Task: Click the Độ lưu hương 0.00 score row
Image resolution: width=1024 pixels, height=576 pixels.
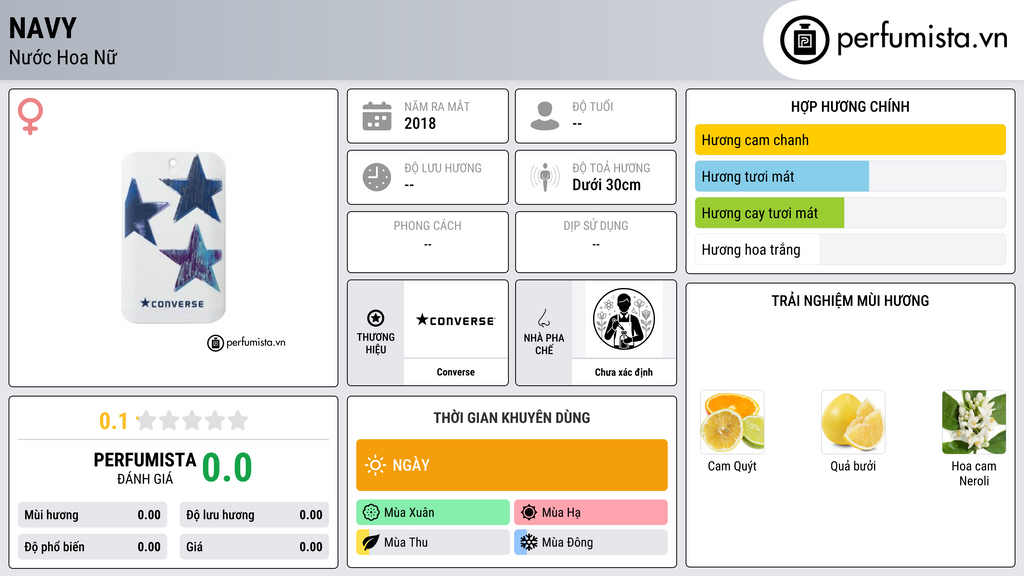Action: pos(254,515)
